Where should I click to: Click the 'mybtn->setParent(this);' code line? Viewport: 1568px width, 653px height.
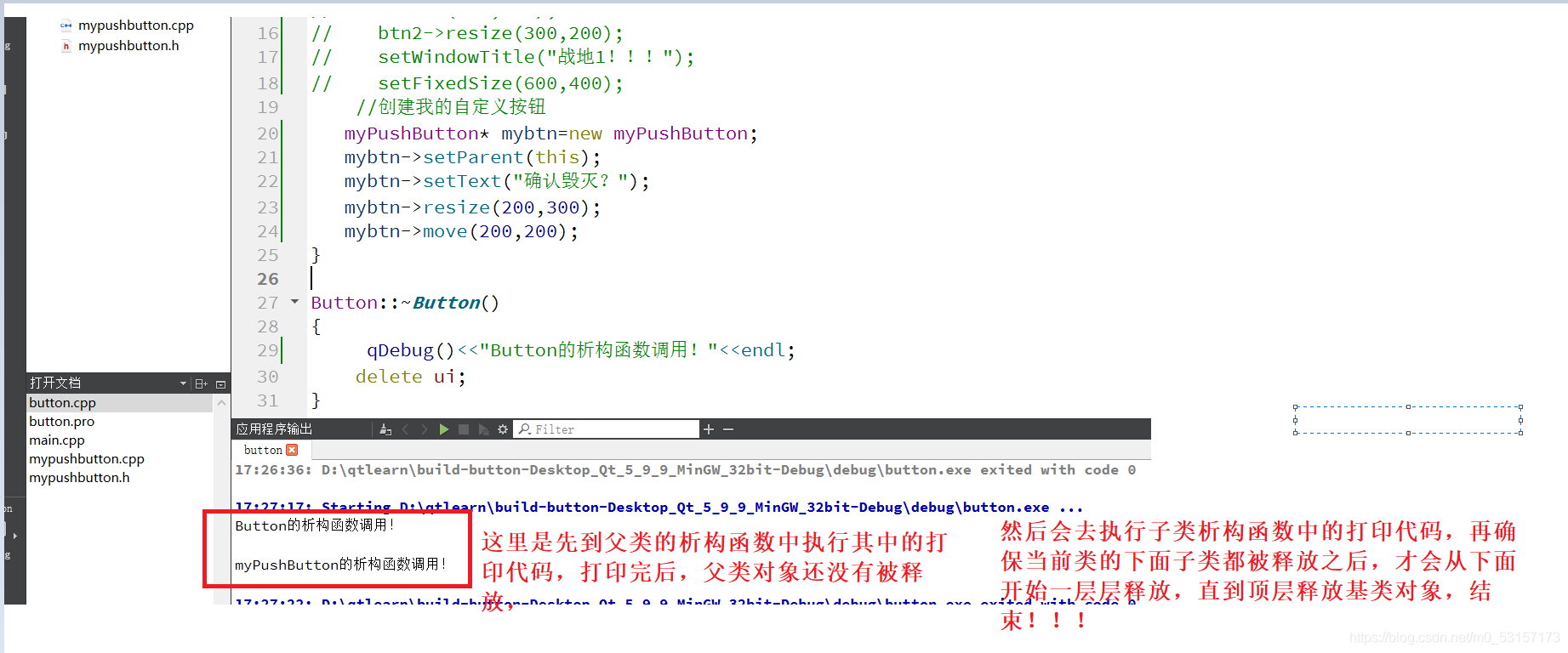point(472,157)
